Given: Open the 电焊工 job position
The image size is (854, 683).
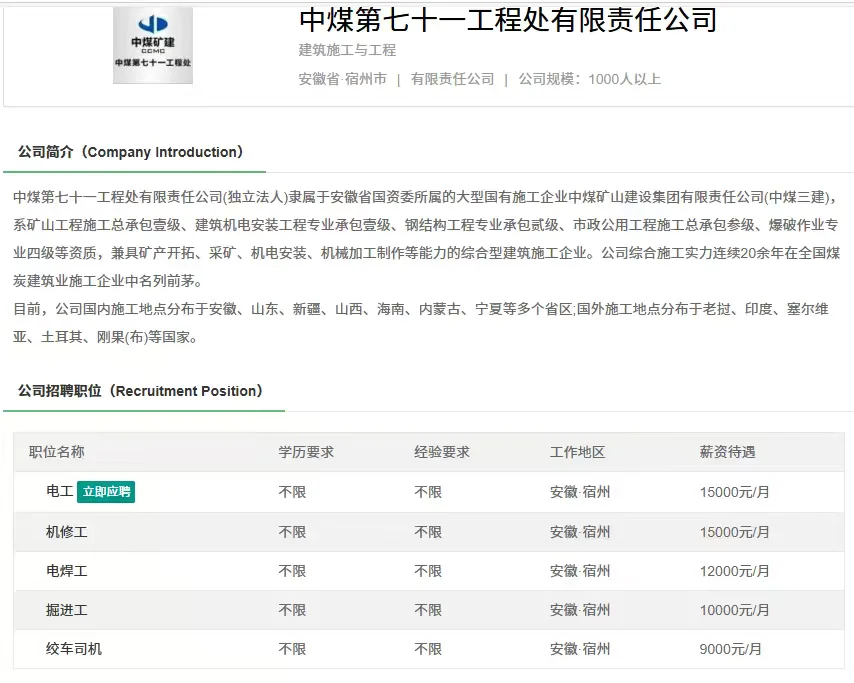Looking at the screenshot, I should [x=66, y=571].
